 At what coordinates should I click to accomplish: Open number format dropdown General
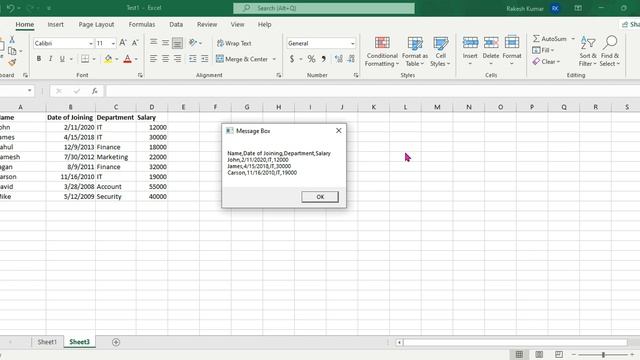pos(353,43)
